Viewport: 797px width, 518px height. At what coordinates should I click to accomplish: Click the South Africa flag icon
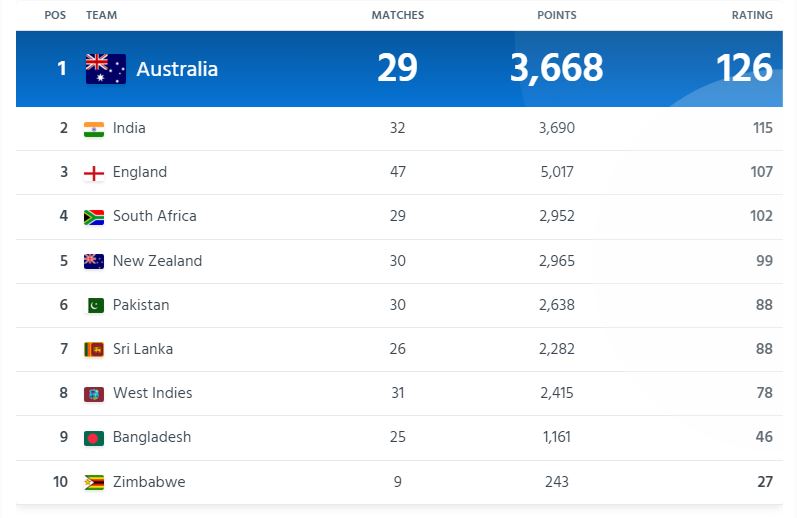pyautogui.click(x=94, y=217)
